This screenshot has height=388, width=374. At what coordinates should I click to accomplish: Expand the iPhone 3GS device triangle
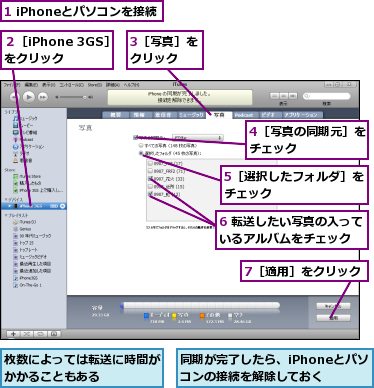click(10, 206)
